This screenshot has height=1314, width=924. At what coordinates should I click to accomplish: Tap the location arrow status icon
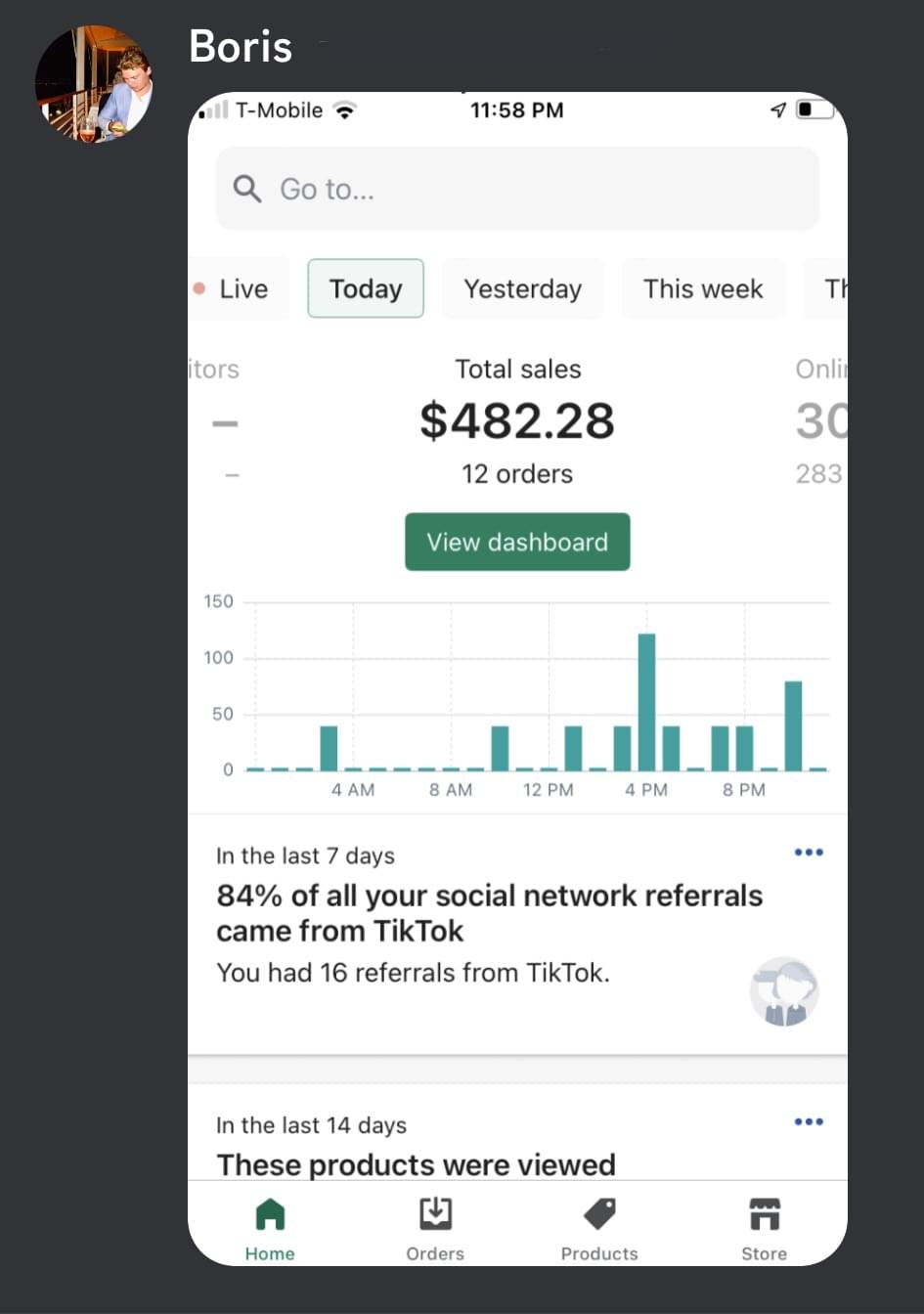[x=778, y=110]
